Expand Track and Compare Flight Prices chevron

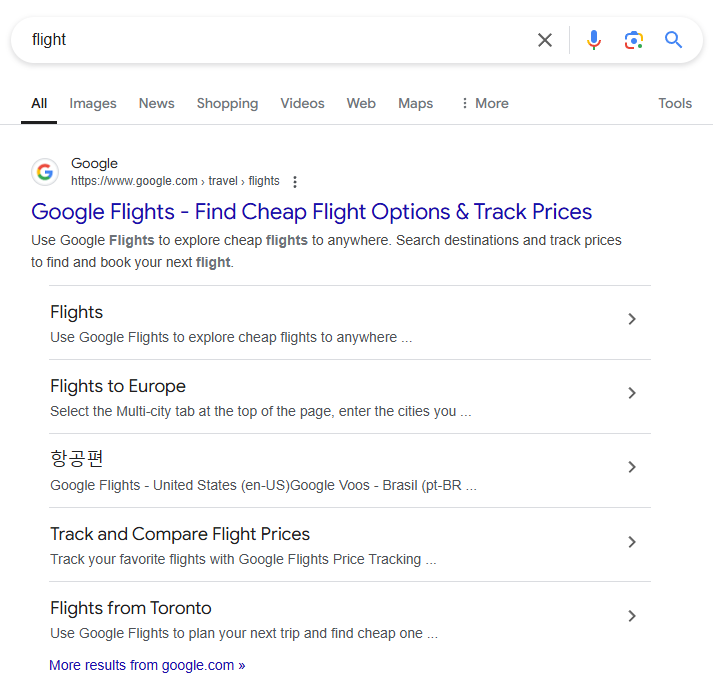click(631, 542)
